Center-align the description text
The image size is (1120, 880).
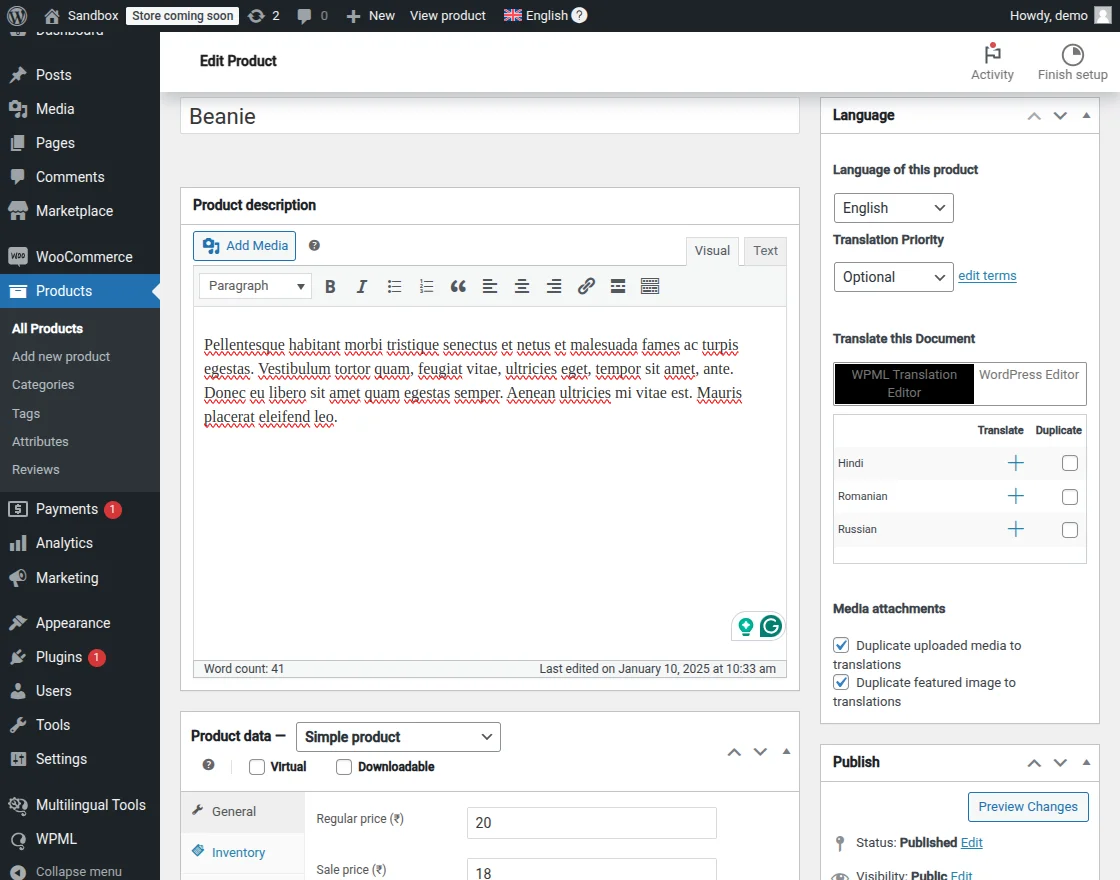(522, 287)
